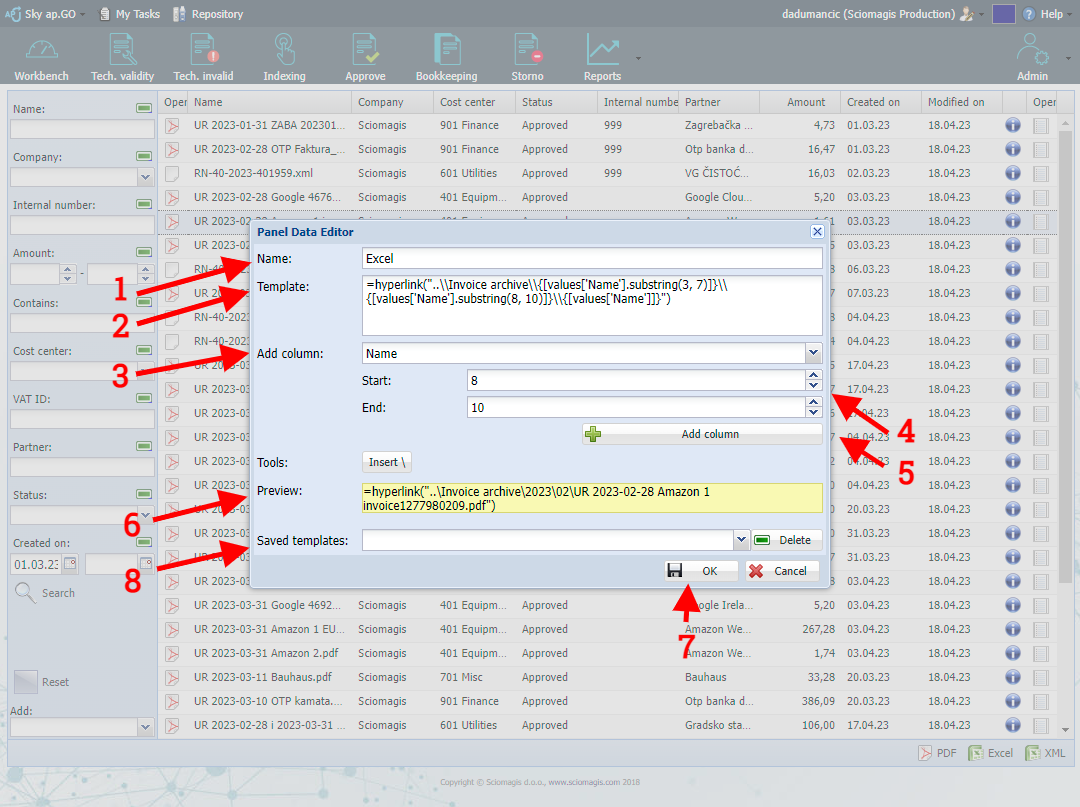The image size is (1080, 807).
Task: Open the Repository menu
Action: (x=208, y=14)
